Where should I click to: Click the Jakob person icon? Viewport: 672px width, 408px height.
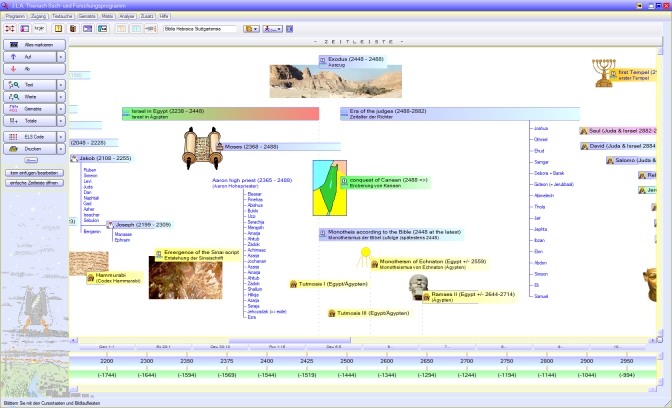[x=75, y=159]
